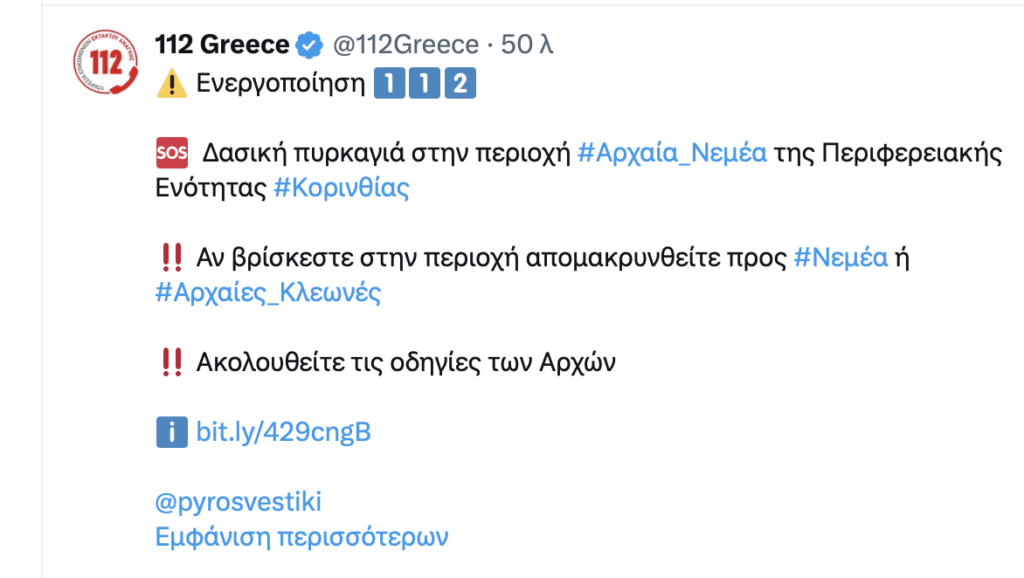Click the red SOS emoji

(x=172, y=155)
